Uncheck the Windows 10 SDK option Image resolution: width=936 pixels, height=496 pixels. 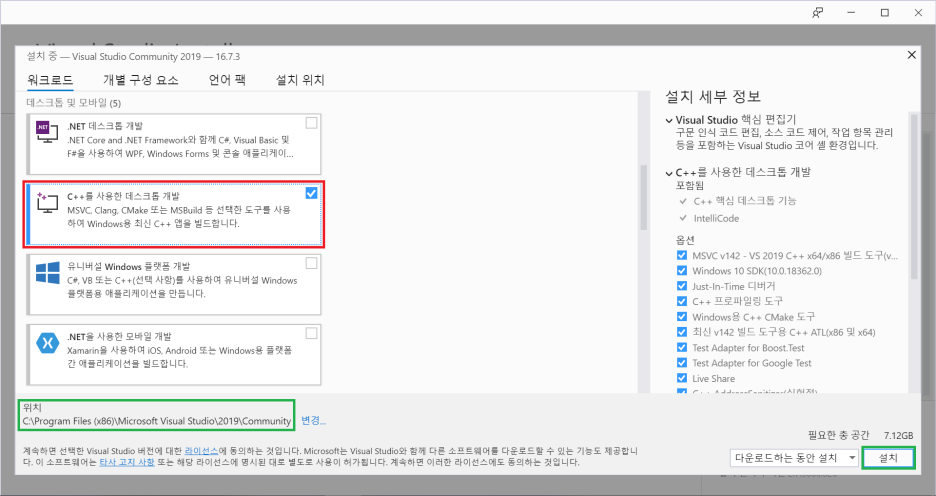(x=682, y=270)
